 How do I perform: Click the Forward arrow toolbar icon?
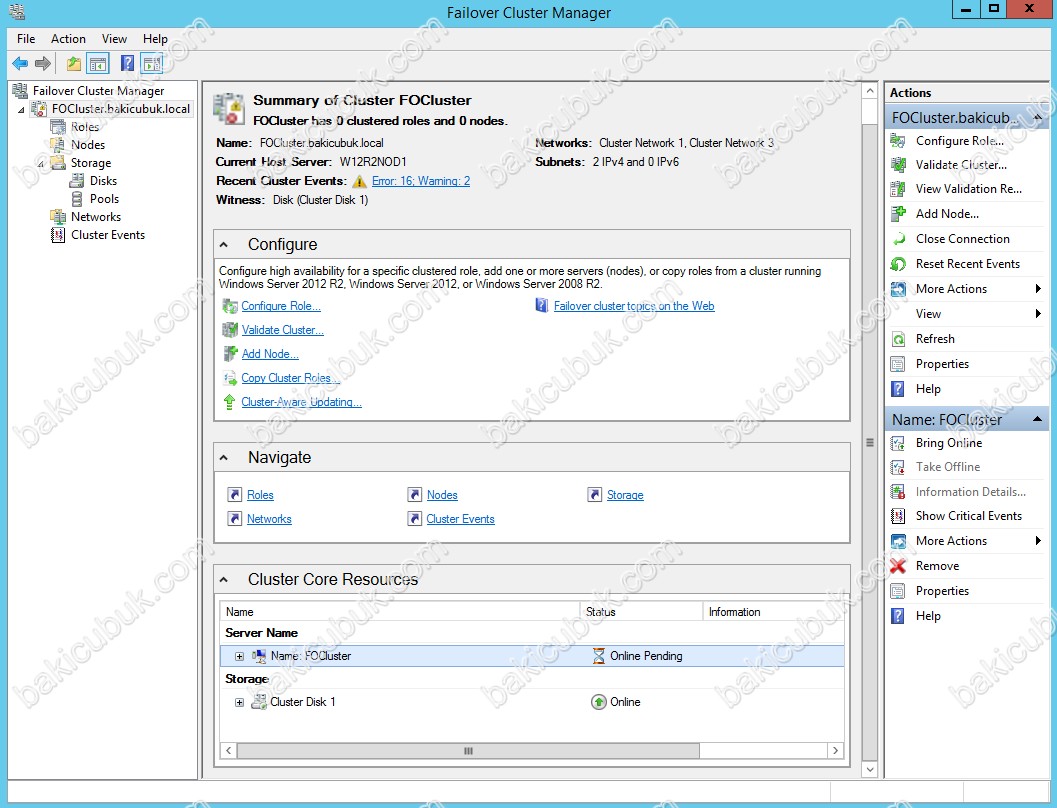click(x=42, y=64)
